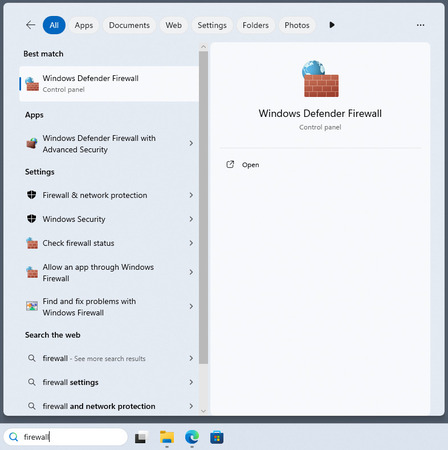The image size is (448, 450).
Task: Expand firewall and network protection web chevron
Action: point(191,406)
